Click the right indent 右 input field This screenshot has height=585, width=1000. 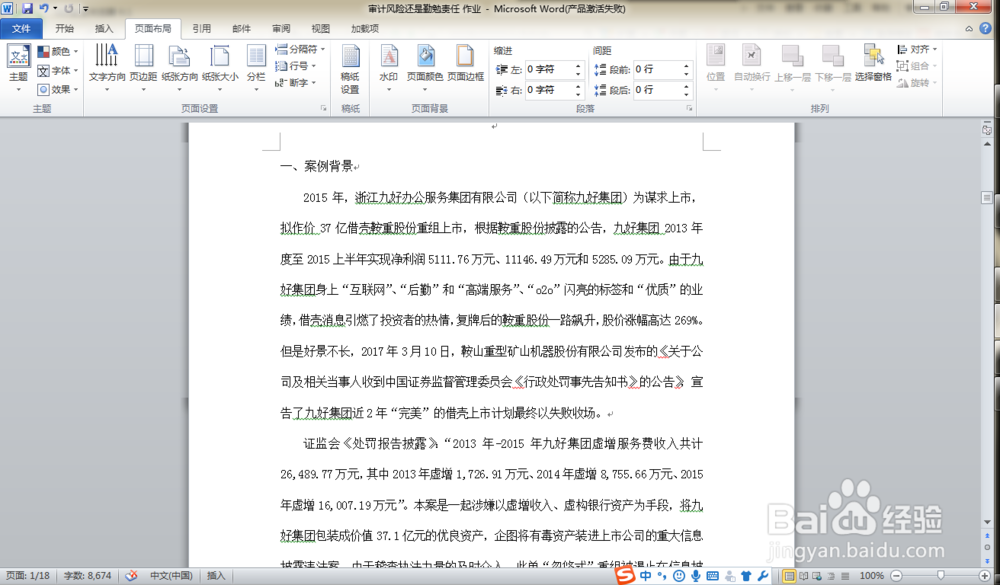coord(549,90)
